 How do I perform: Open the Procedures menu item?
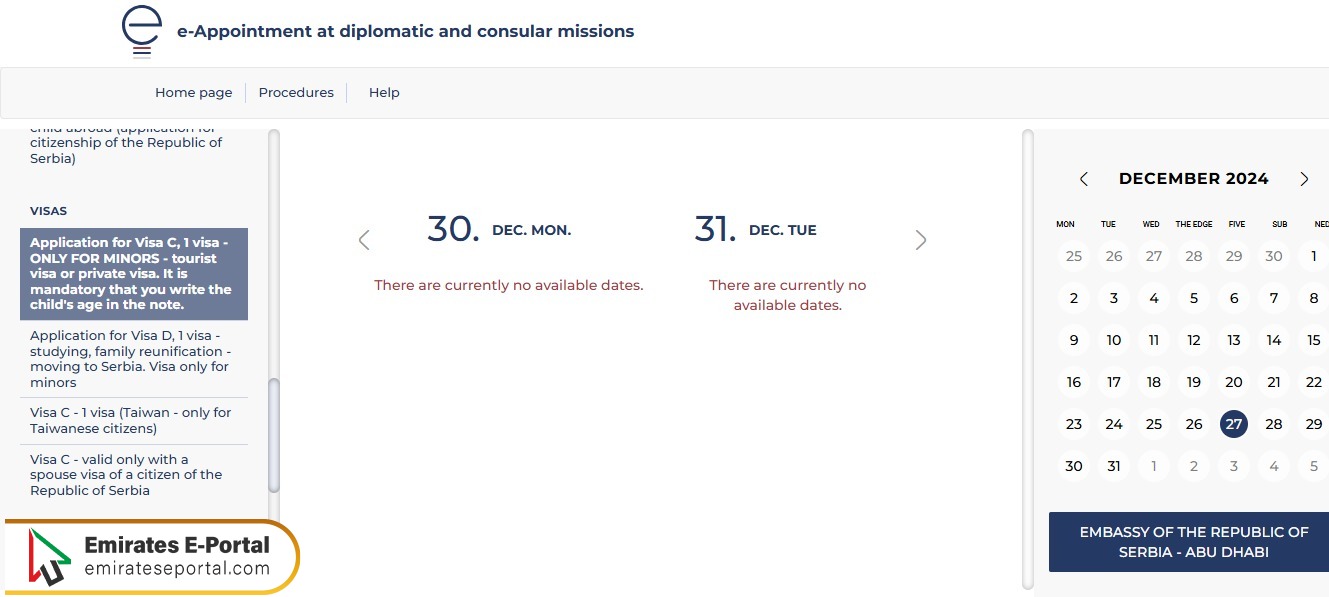[296, 92]
